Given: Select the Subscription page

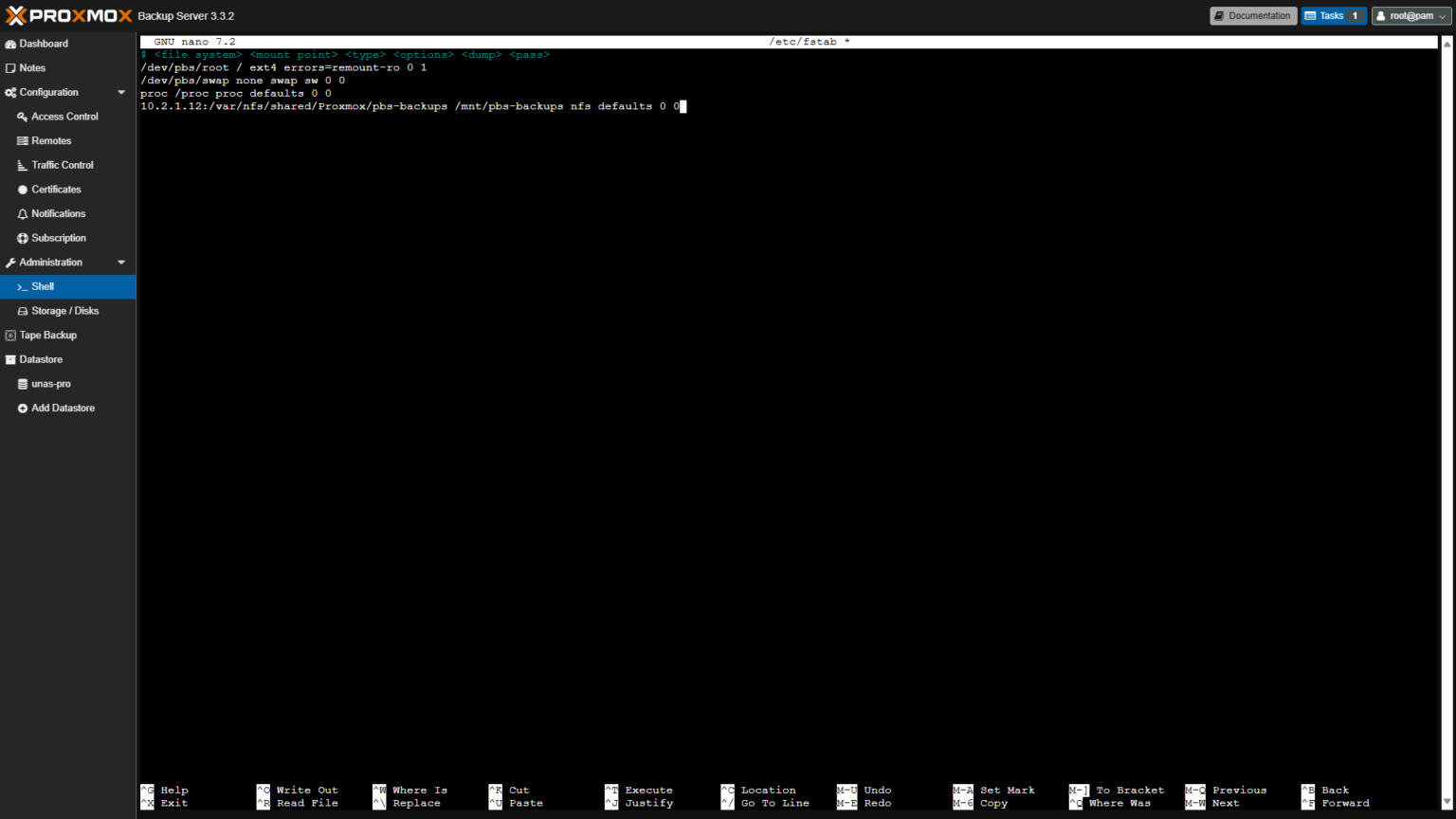Looking at the screenshot, I should tap(57, 238).
